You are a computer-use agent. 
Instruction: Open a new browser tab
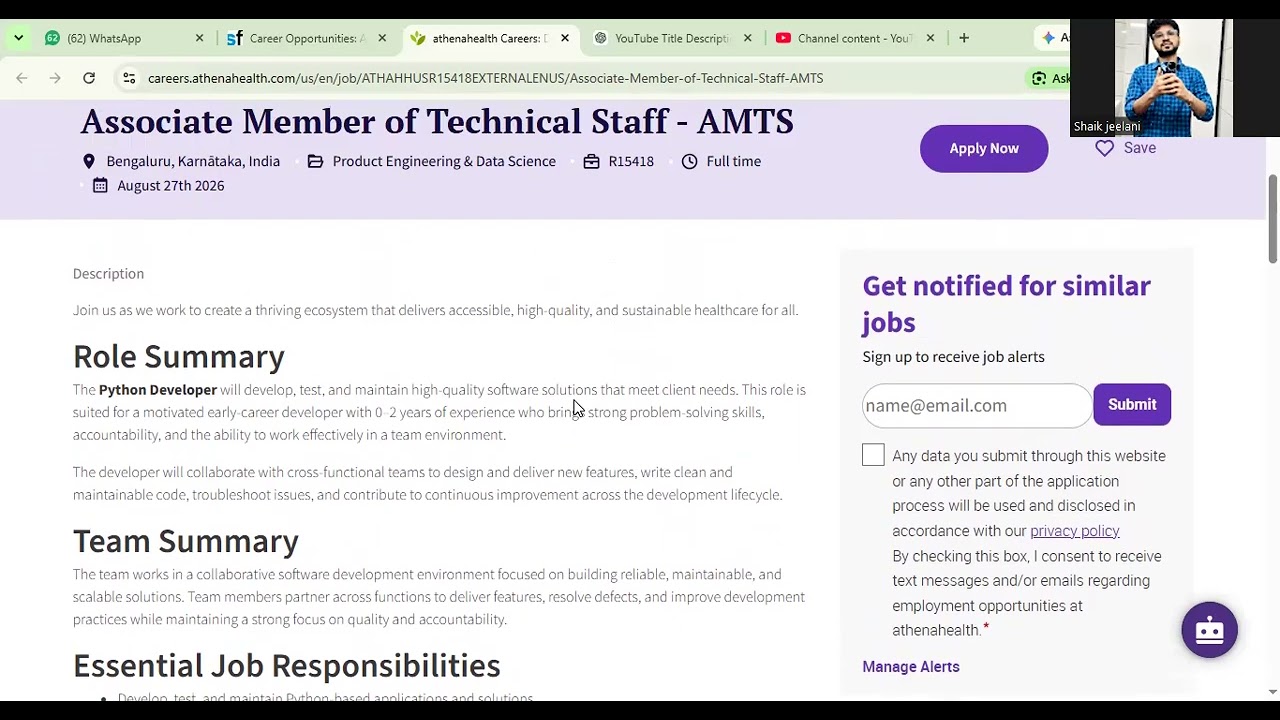964,38
